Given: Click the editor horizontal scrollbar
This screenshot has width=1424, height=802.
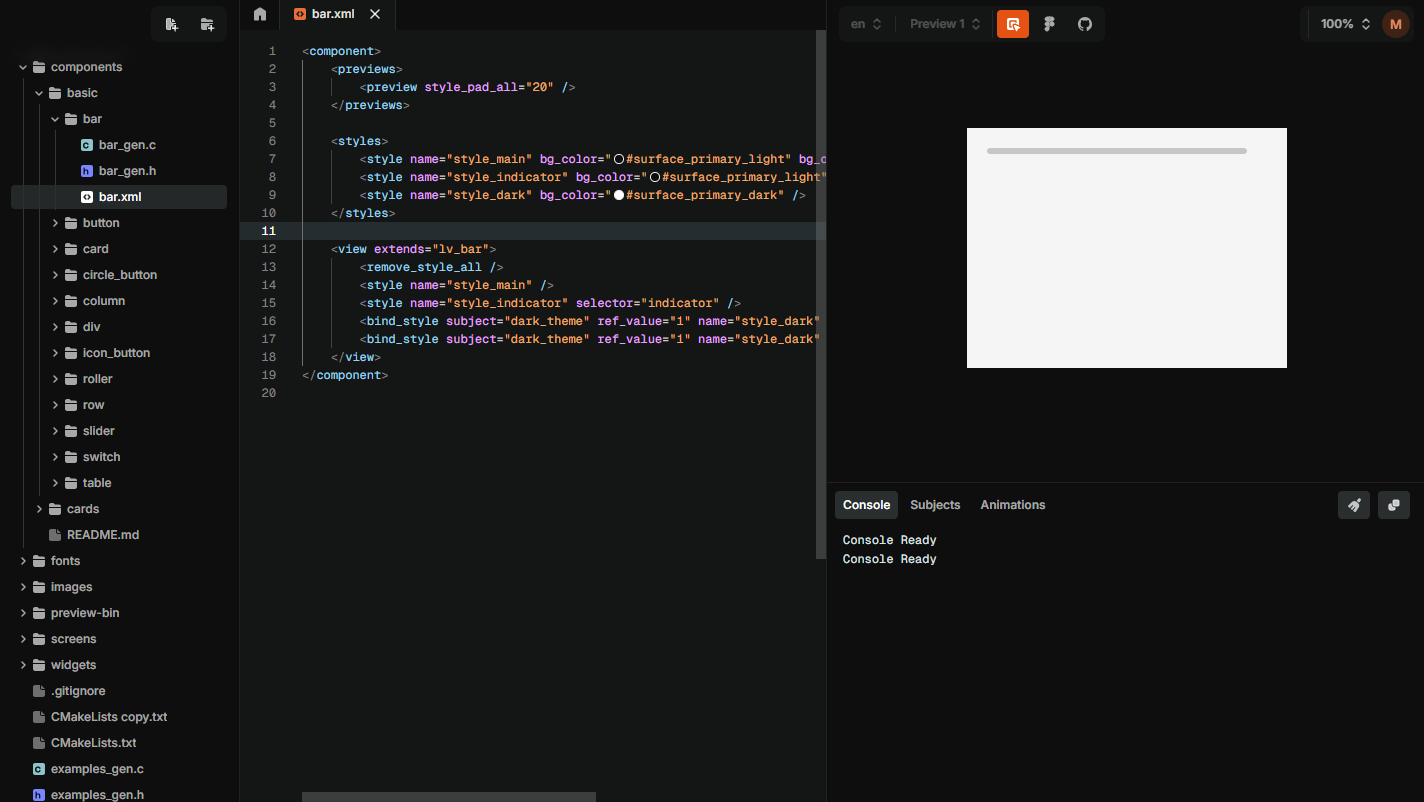Looking at the screenshot, I should (449, 797).
